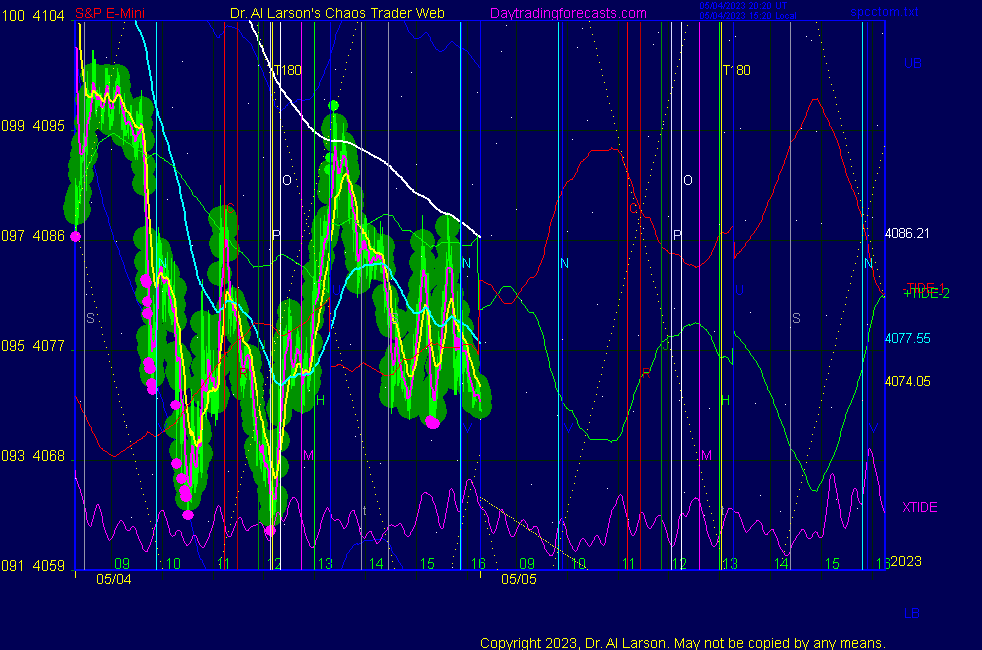The width and height of the screenshot is (982, 650).
Task: Click the '13' hour label on 05/04
Action: (325, 564)
